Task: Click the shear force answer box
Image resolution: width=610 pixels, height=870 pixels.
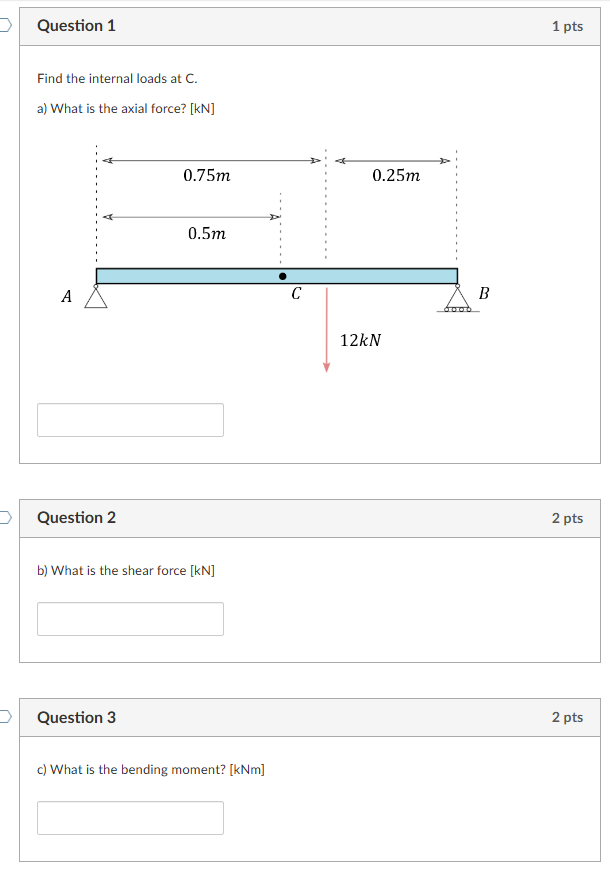Action: (130, 618)
